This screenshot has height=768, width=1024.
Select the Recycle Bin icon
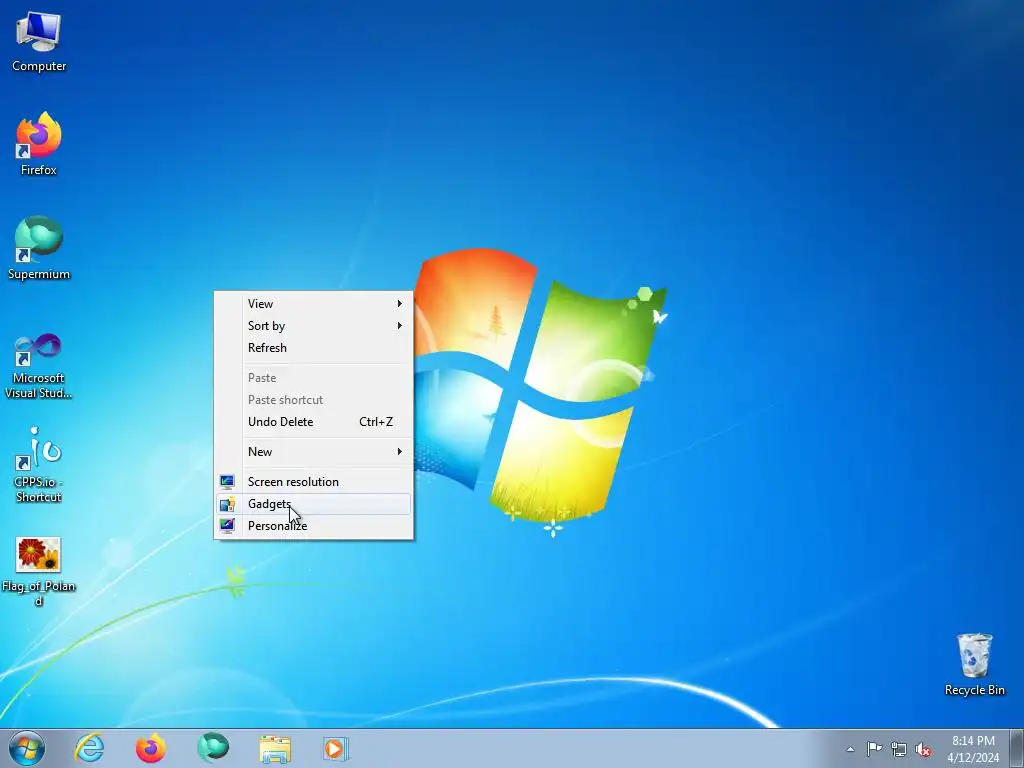coord(974,664)
